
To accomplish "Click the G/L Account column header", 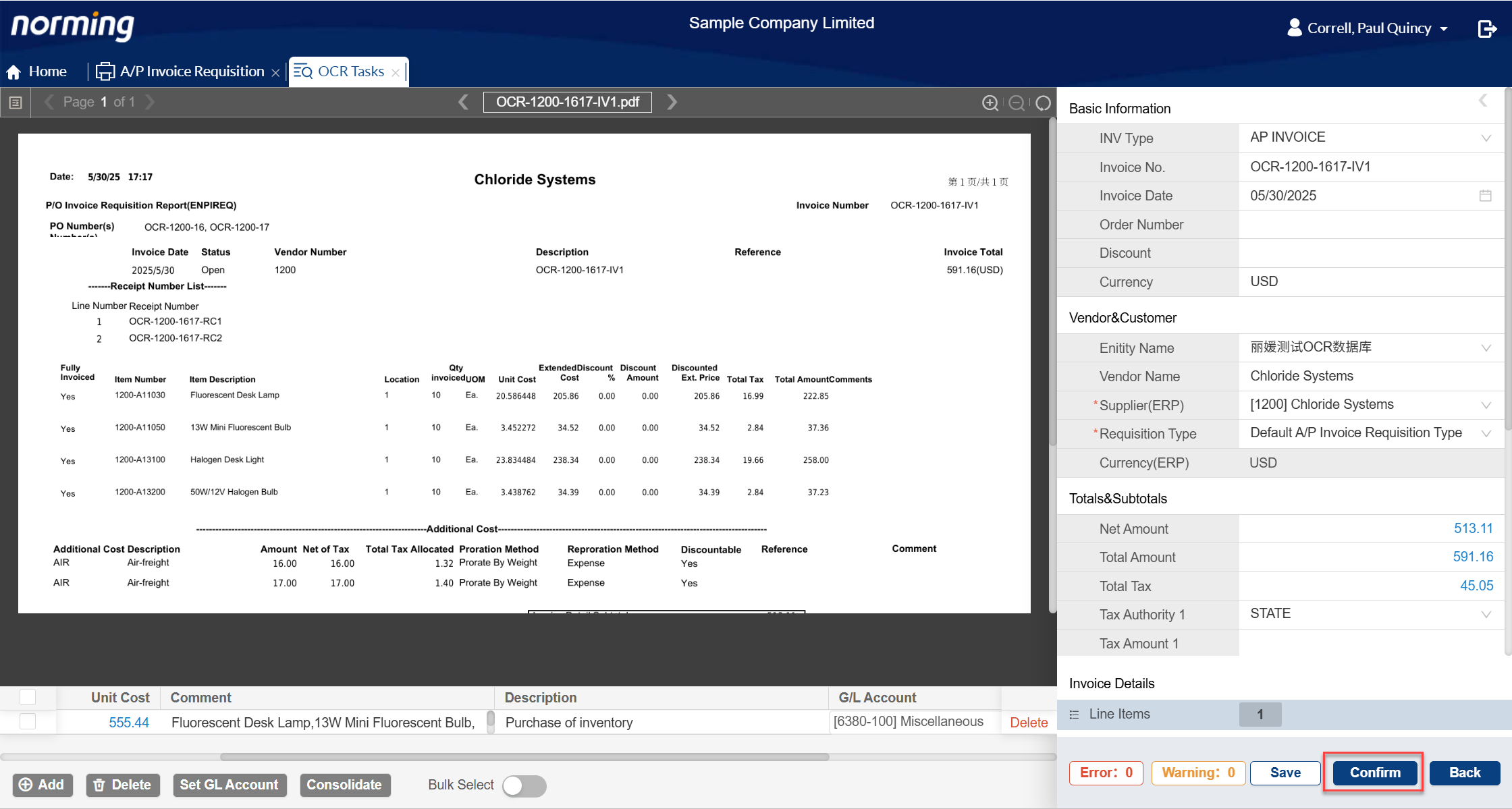I will 878,698.
